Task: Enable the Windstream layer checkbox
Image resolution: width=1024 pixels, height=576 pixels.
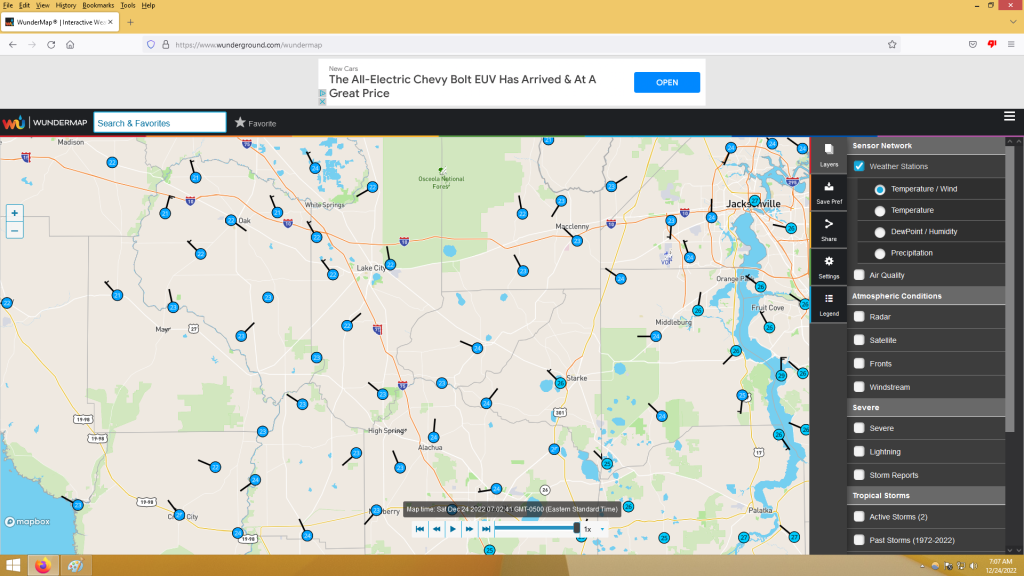Action: 859,387
